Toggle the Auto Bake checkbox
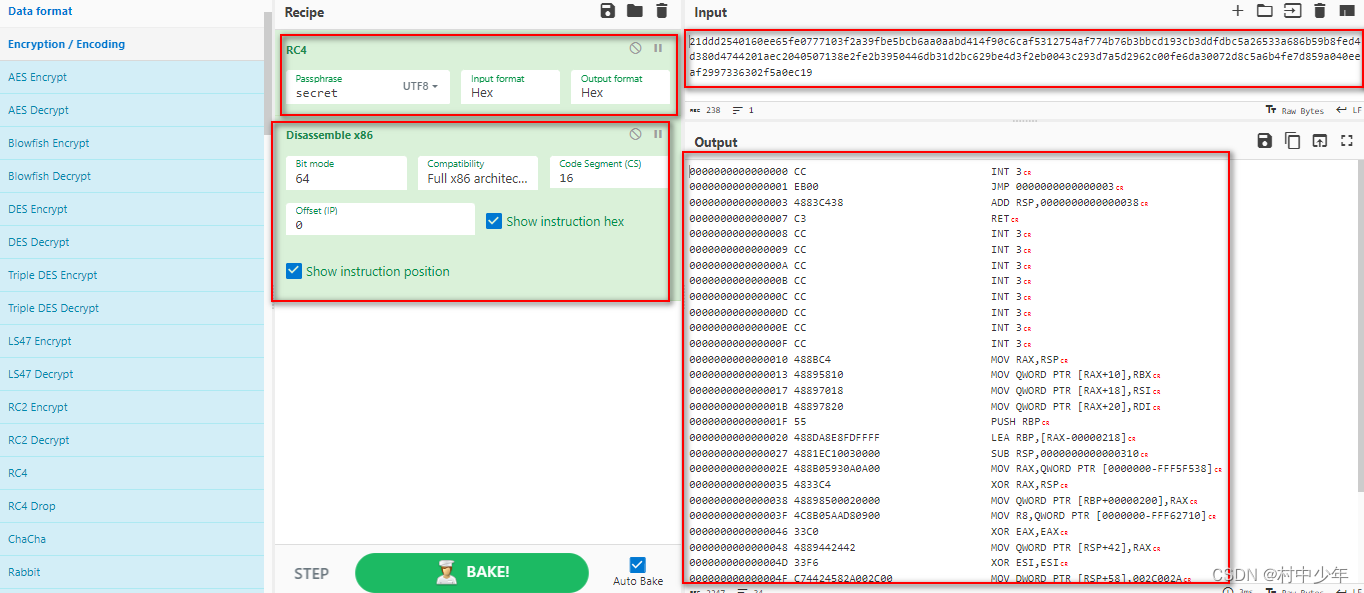The image size is (1364, 593). click(638, 565)
